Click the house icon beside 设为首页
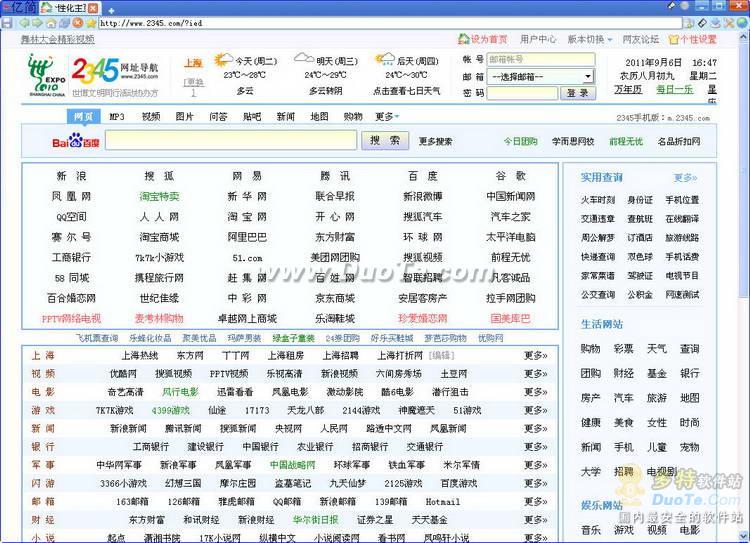Viewport: 750px width, 543px height. [x=463, y=39]
